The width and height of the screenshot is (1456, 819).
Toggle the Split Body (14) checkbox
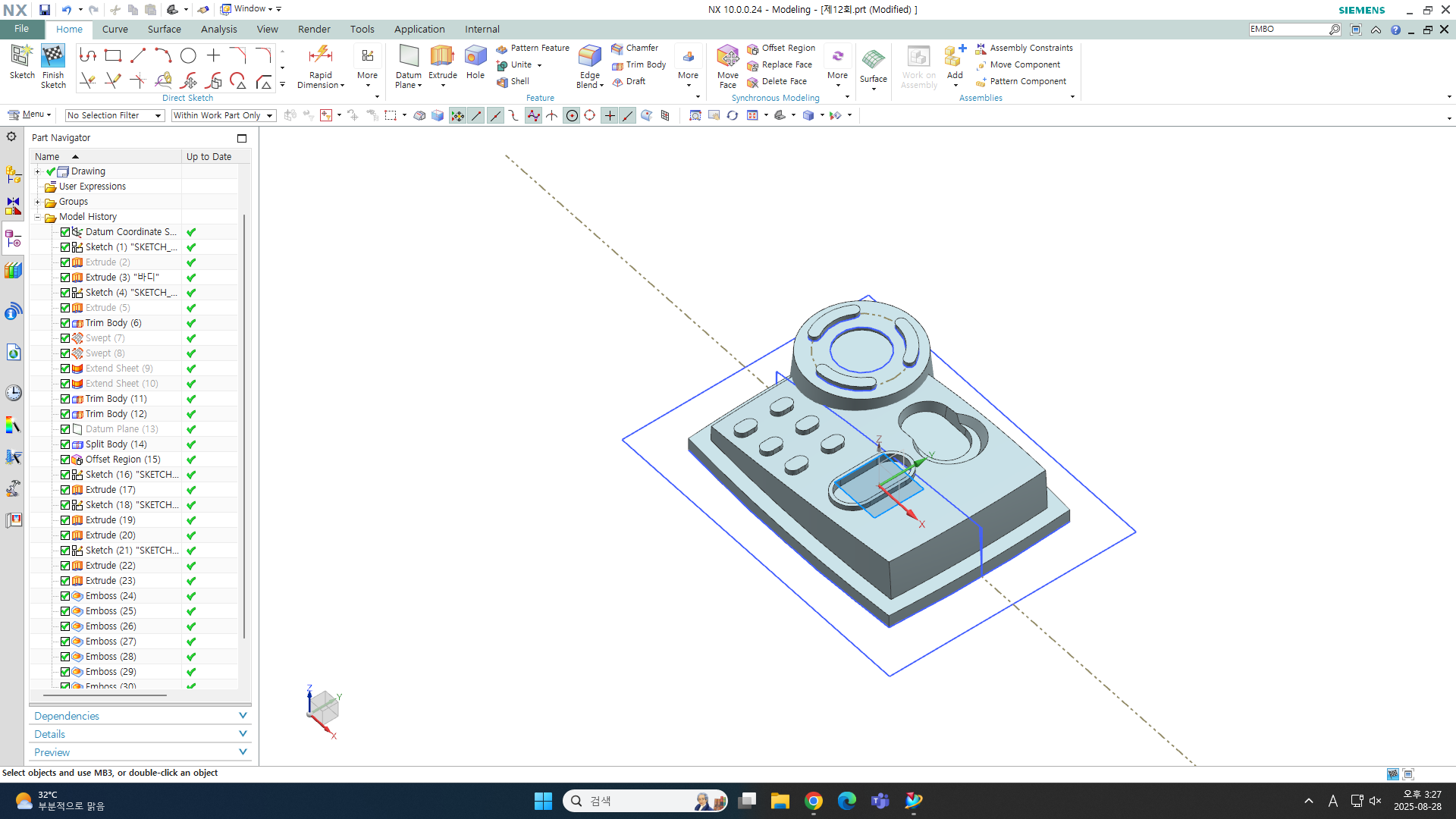pyautogui.click(x=65, y=444)
